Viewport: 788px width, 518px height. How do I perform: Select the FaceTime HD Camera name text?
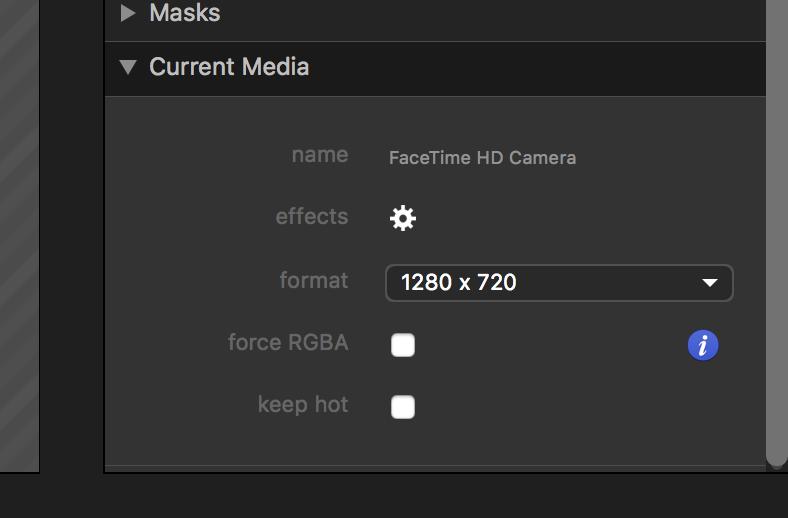coord(482,158)
